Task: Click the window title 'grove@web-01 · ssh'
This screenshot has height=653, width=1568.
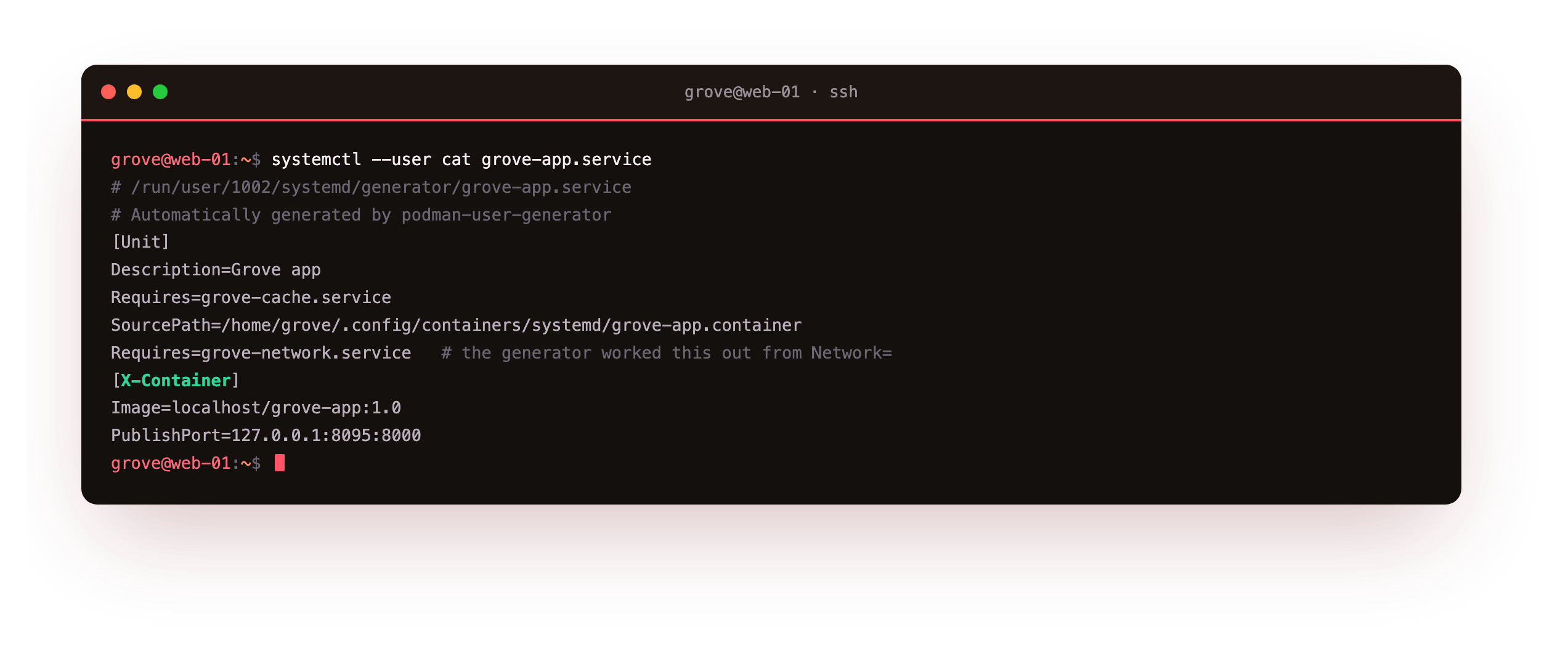Action: tap(771, 92)
